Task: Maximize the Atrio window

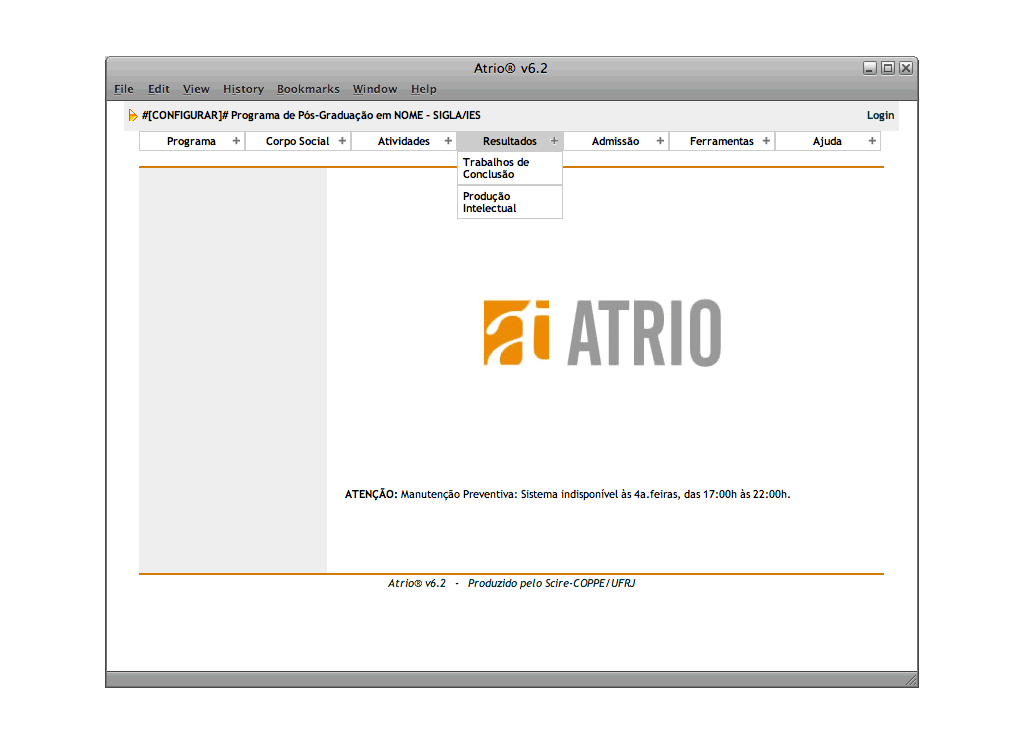Action: tap(887, 68)
